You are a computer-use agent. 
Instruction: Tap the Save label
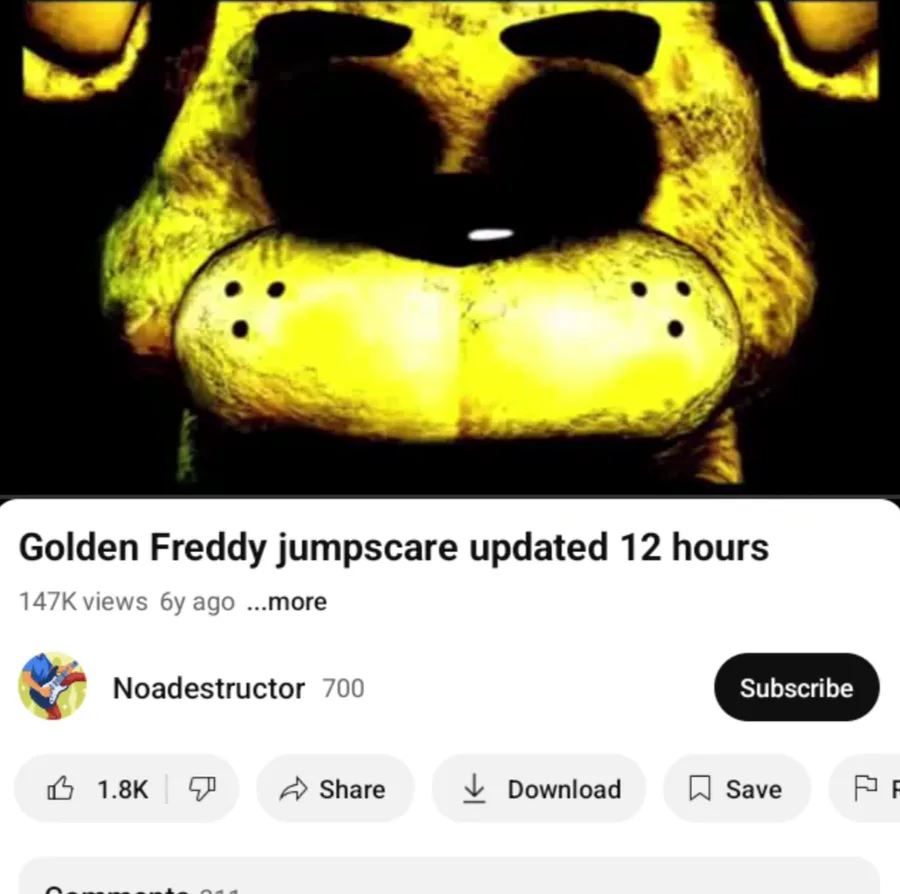[x=754, y=790]
